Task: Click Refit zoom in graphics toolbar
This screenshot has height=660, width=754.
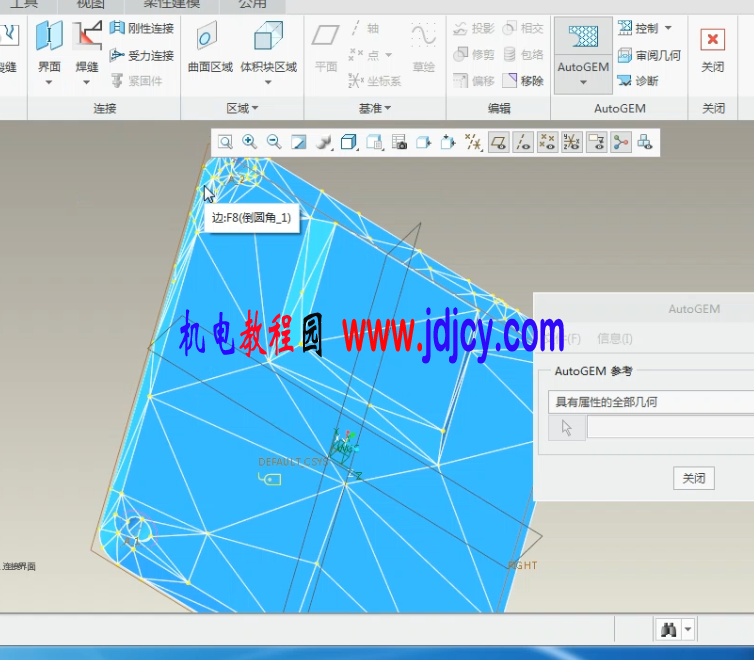Action: click(x=225, y=142)
